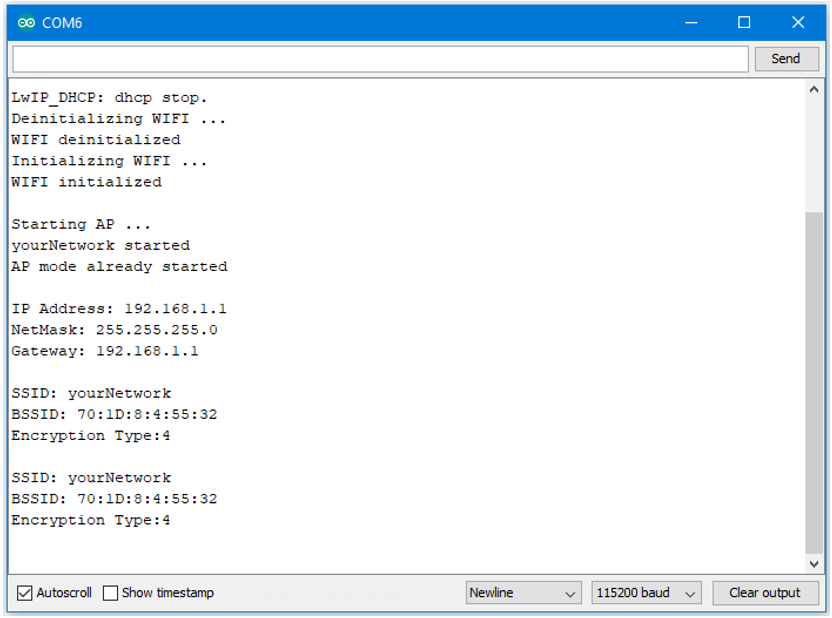Click 'Initializing WIFI ...' line
Screen dimensions: 832x618
pyautogui.click(x=109, y=161)
